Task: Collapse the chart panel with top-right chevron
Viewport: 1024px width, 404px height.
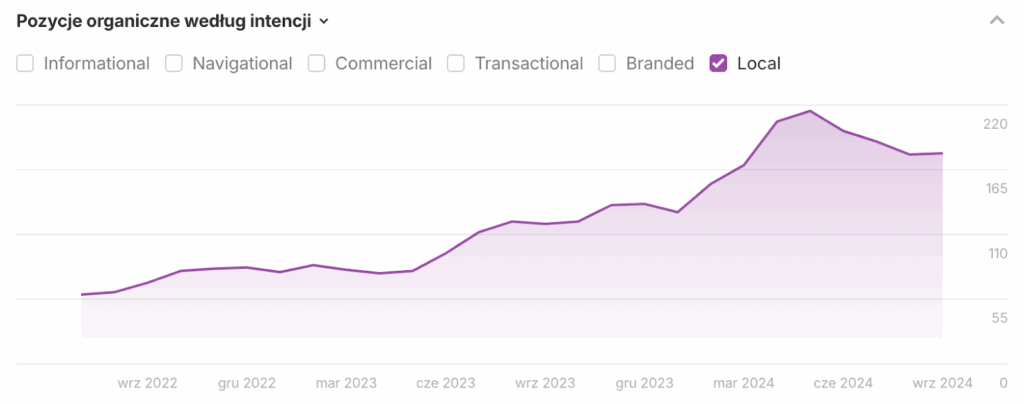Action: tap(996, 20)
